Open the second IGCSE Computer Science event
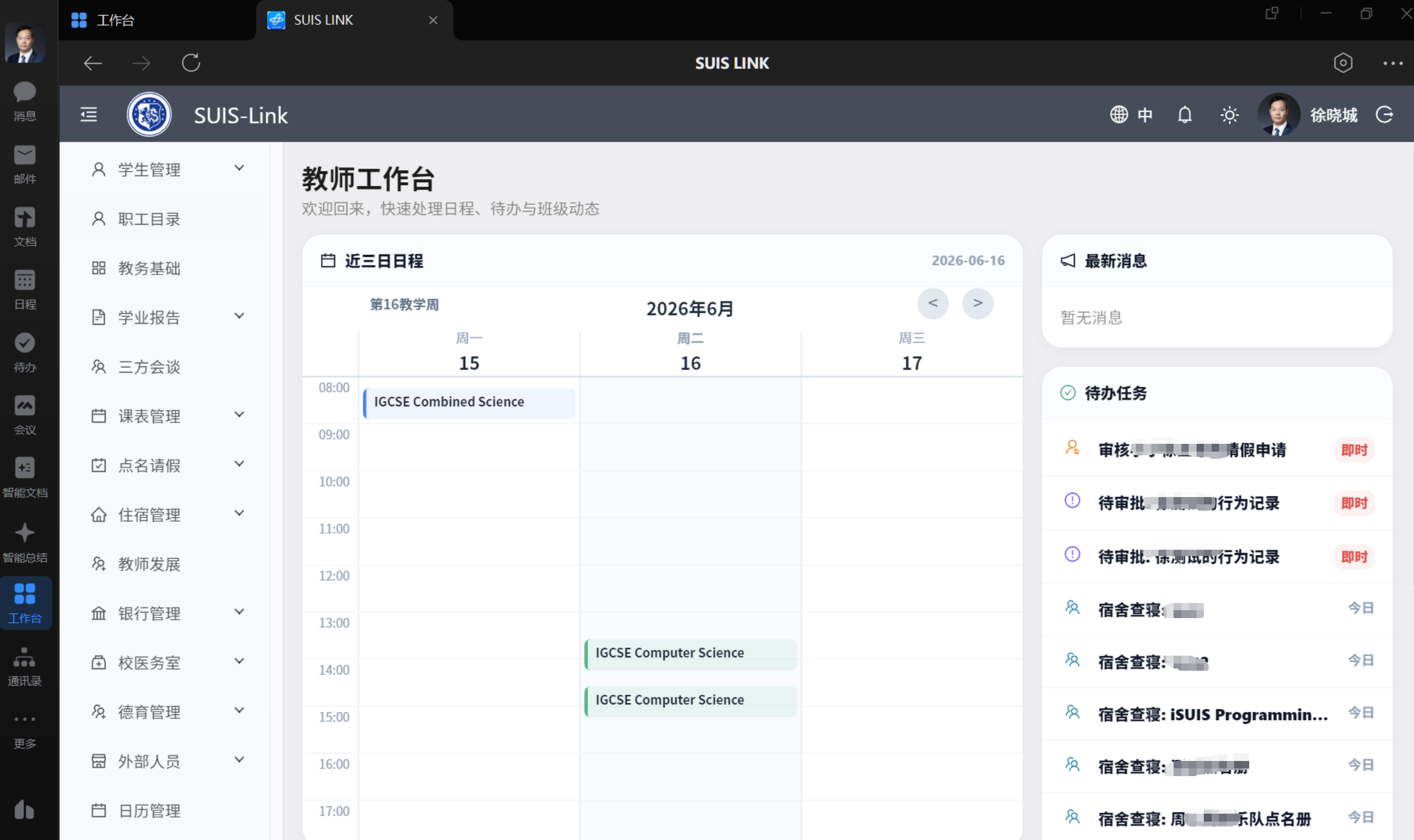Image resolution: width=1414 pixels, height=840 pixels. click(x=690, y=701)
